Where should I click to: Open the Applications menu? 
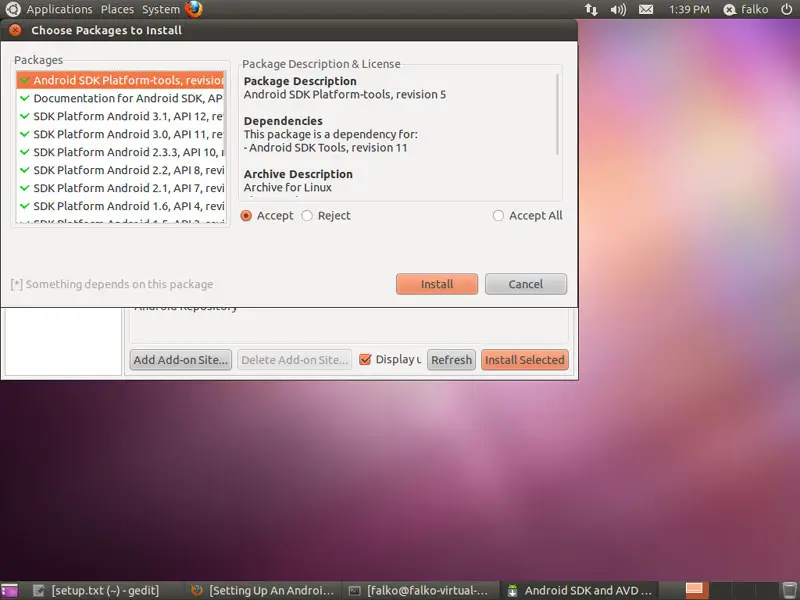coord(60,9)
